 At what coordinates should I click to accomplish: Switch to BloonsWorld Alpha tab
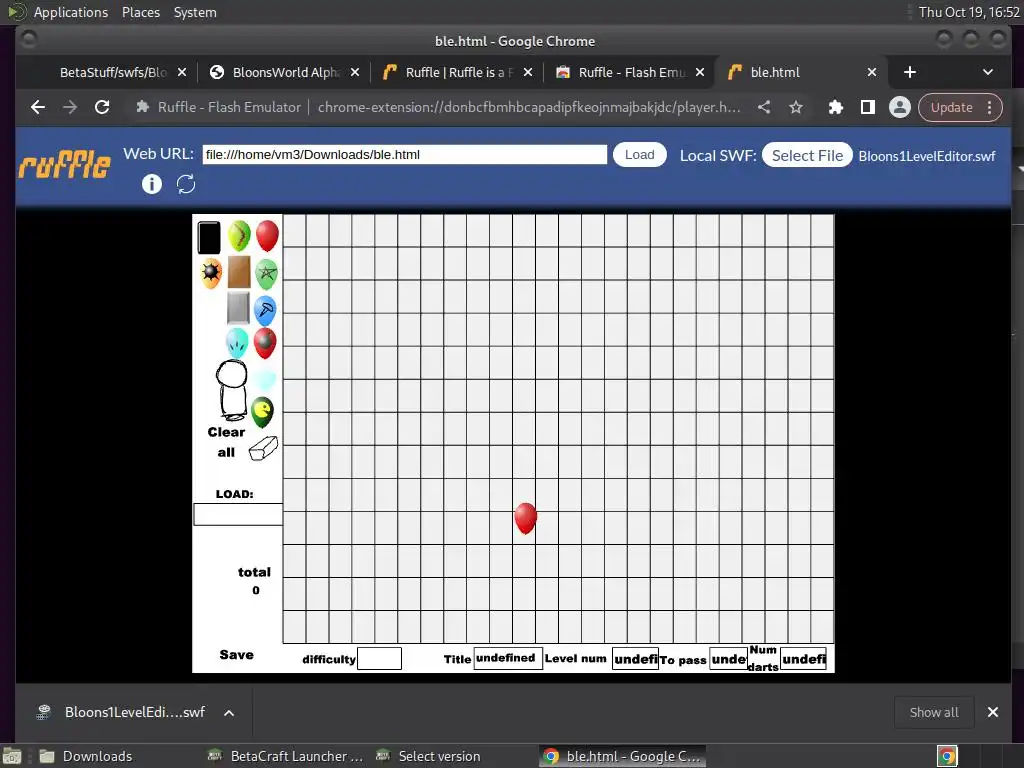click(x=285, y=72)
